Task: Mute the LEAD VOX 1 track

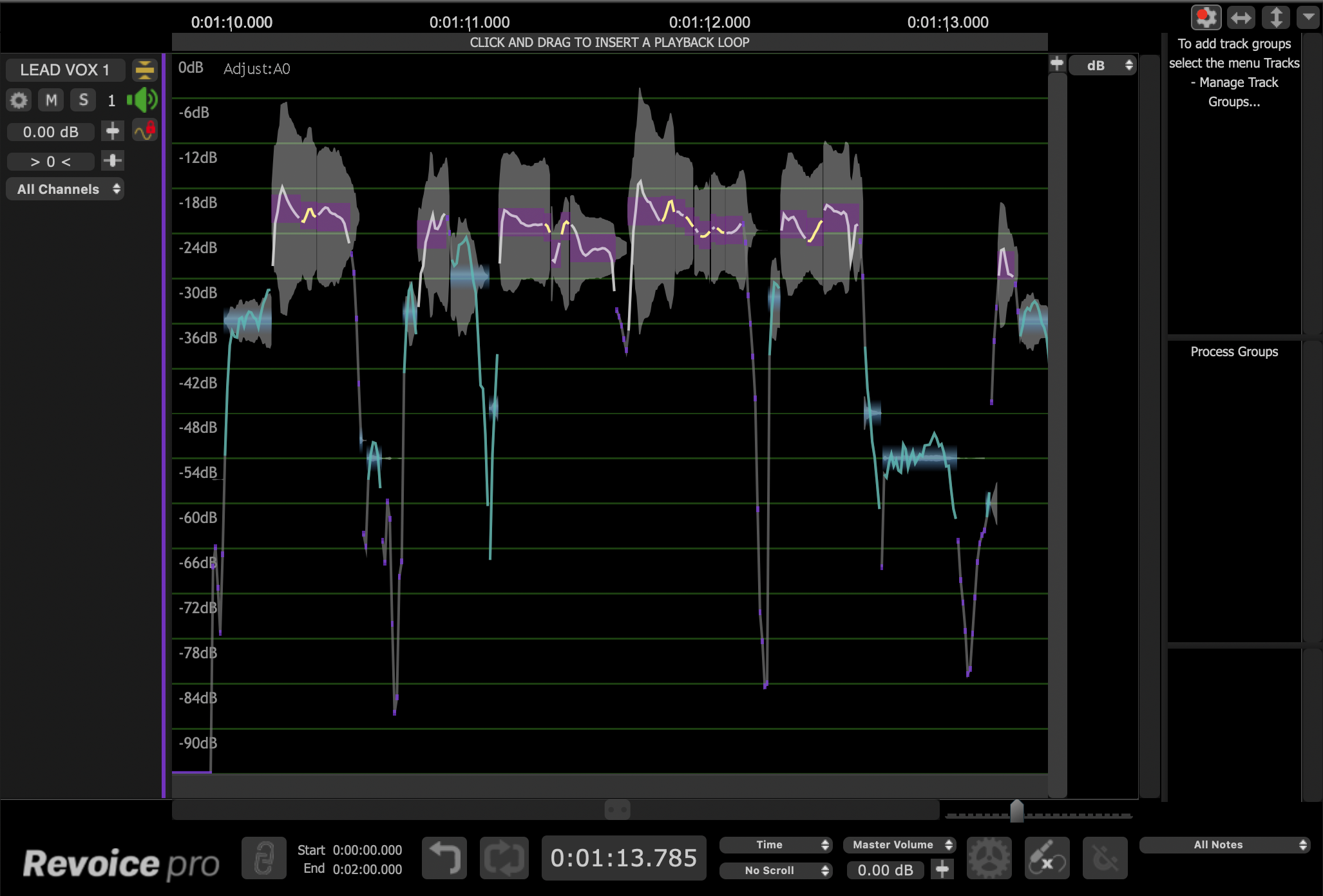Action: point(52,100)
